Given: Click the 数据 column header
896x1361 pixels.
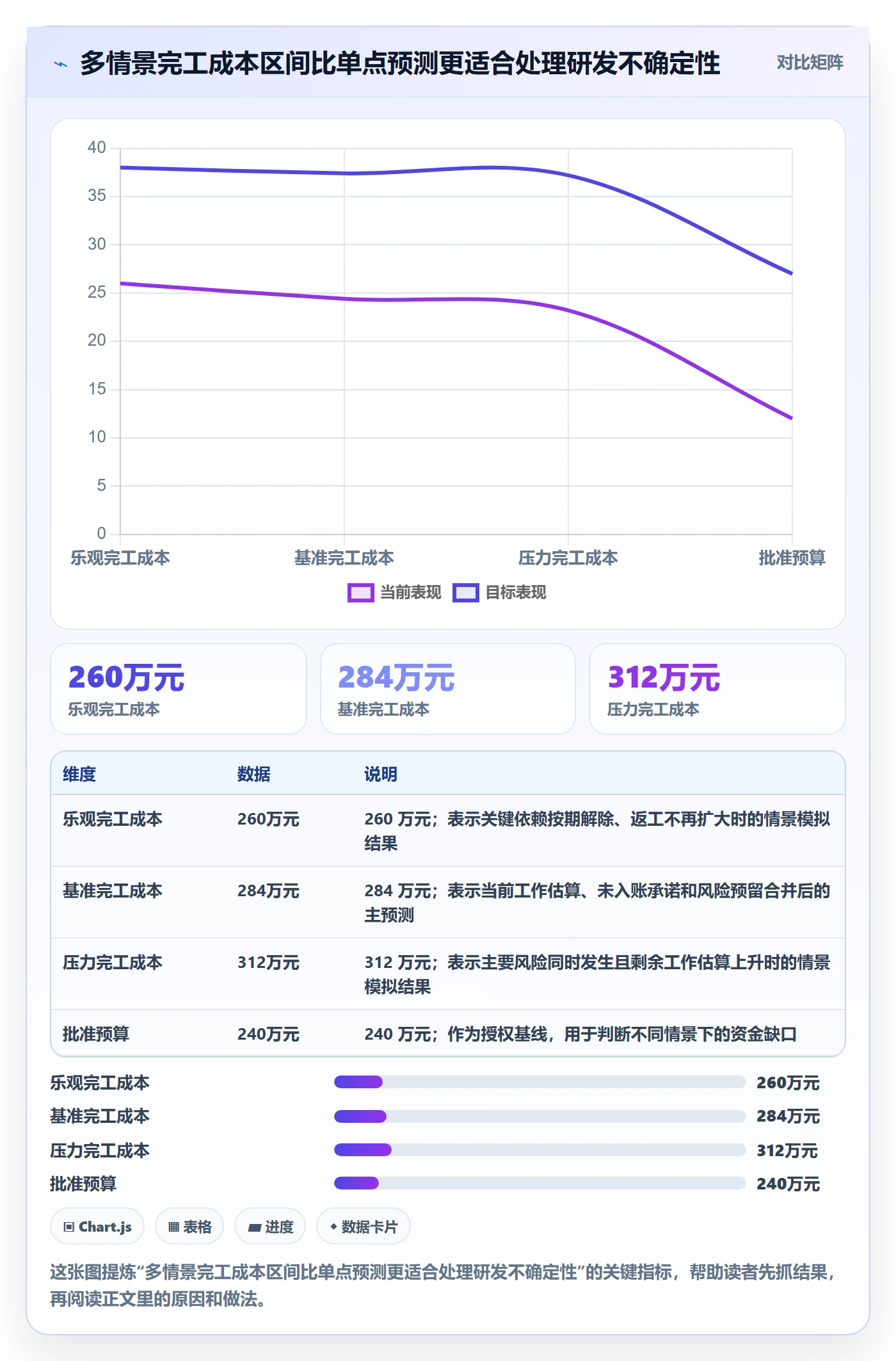Looking at the screenshot, I should coord(253,775).
